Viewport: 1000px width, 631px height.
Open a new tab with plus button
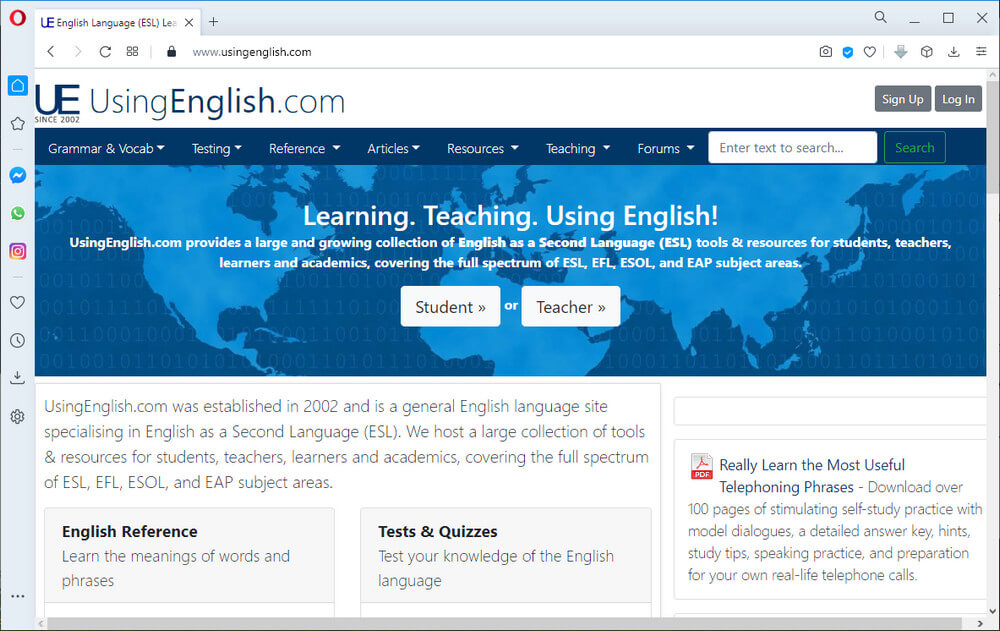coord(214,22)
